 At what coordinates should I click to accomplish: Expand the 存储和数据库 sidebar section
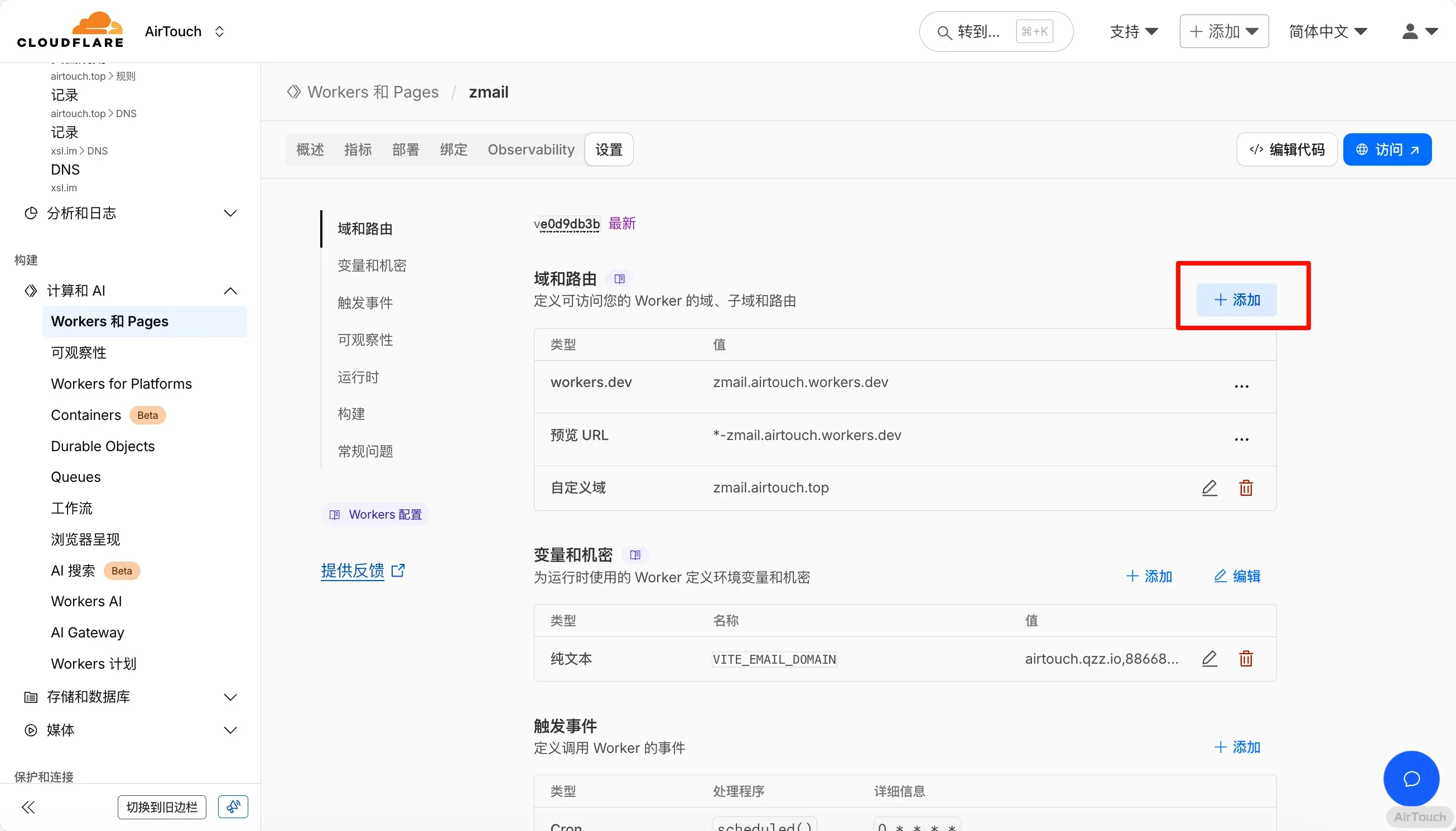[230, 697]
